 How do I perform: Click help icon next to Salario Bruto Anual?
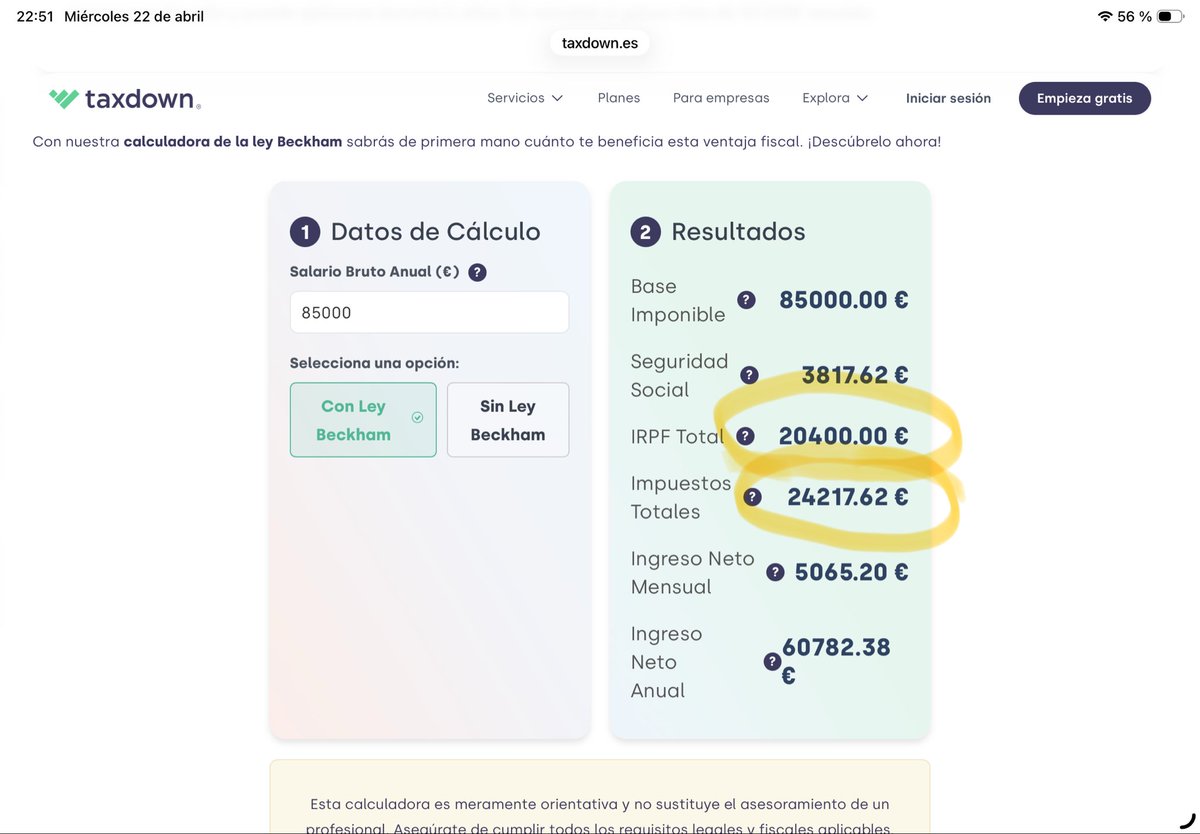[x=477, y=272]
